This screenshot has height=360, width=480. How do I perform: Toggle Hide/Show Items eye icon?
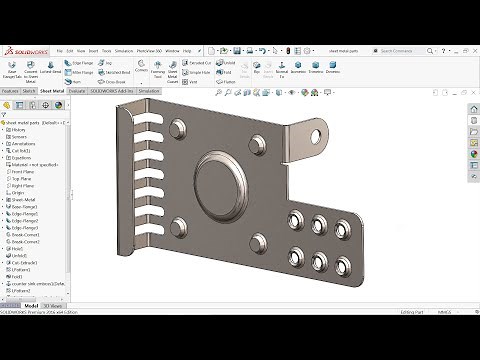[291, 93]
